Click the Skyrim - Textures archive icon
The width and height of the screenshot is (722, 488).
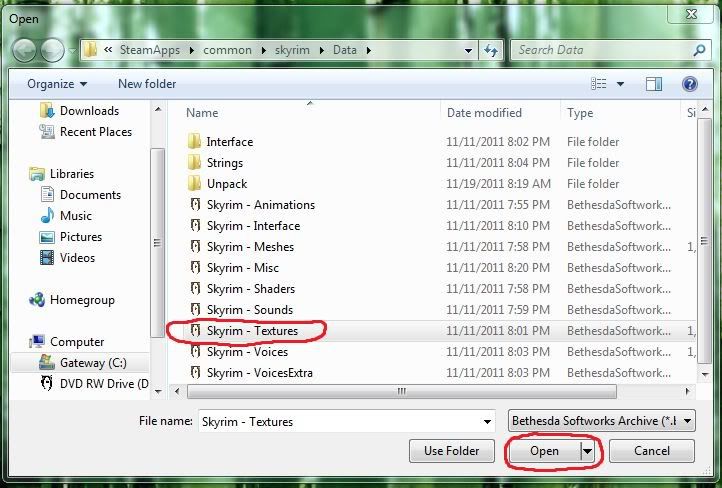point(196,331)
